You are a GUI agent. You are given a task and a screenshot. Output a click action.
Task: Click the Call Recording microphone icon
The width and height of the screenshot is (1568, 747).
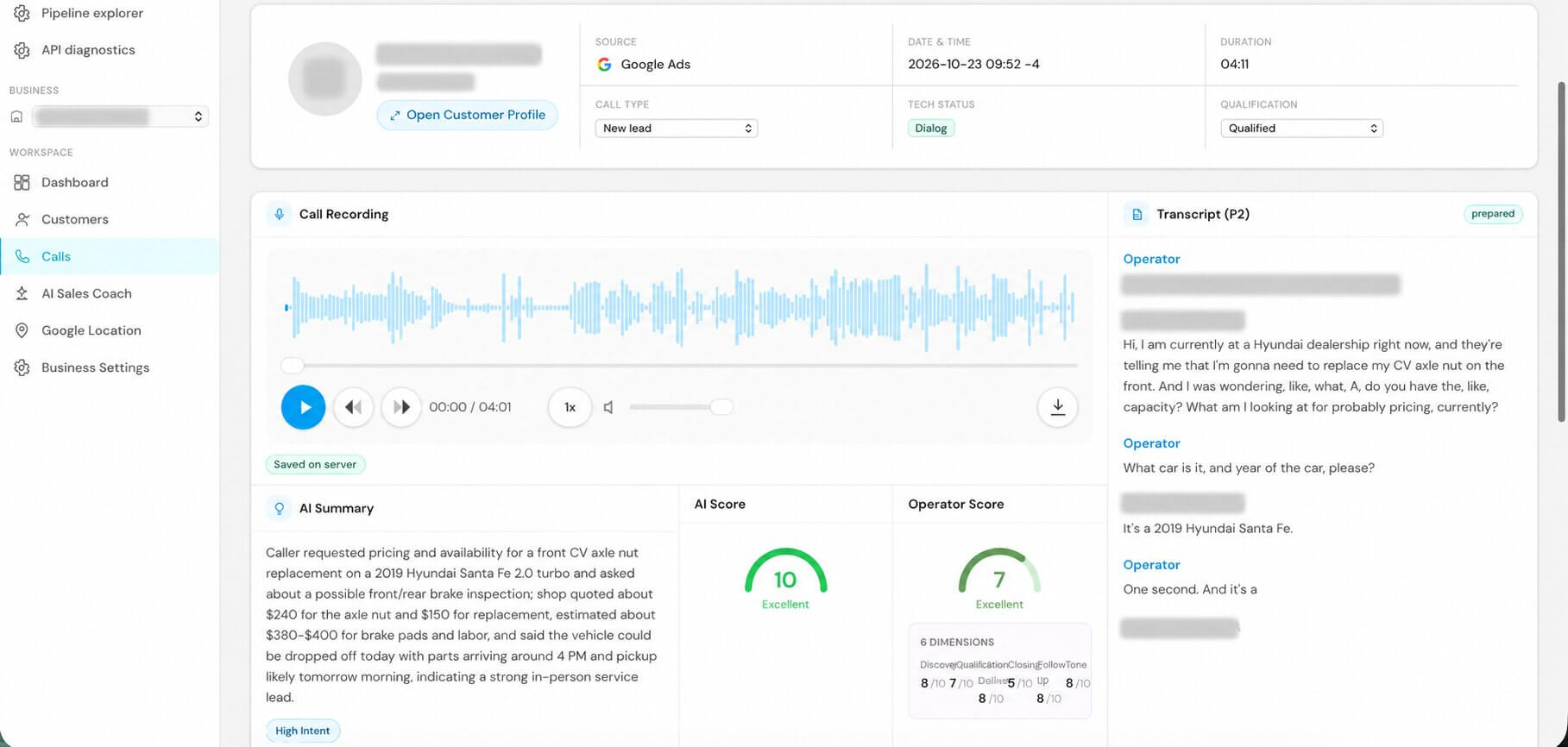279,214
